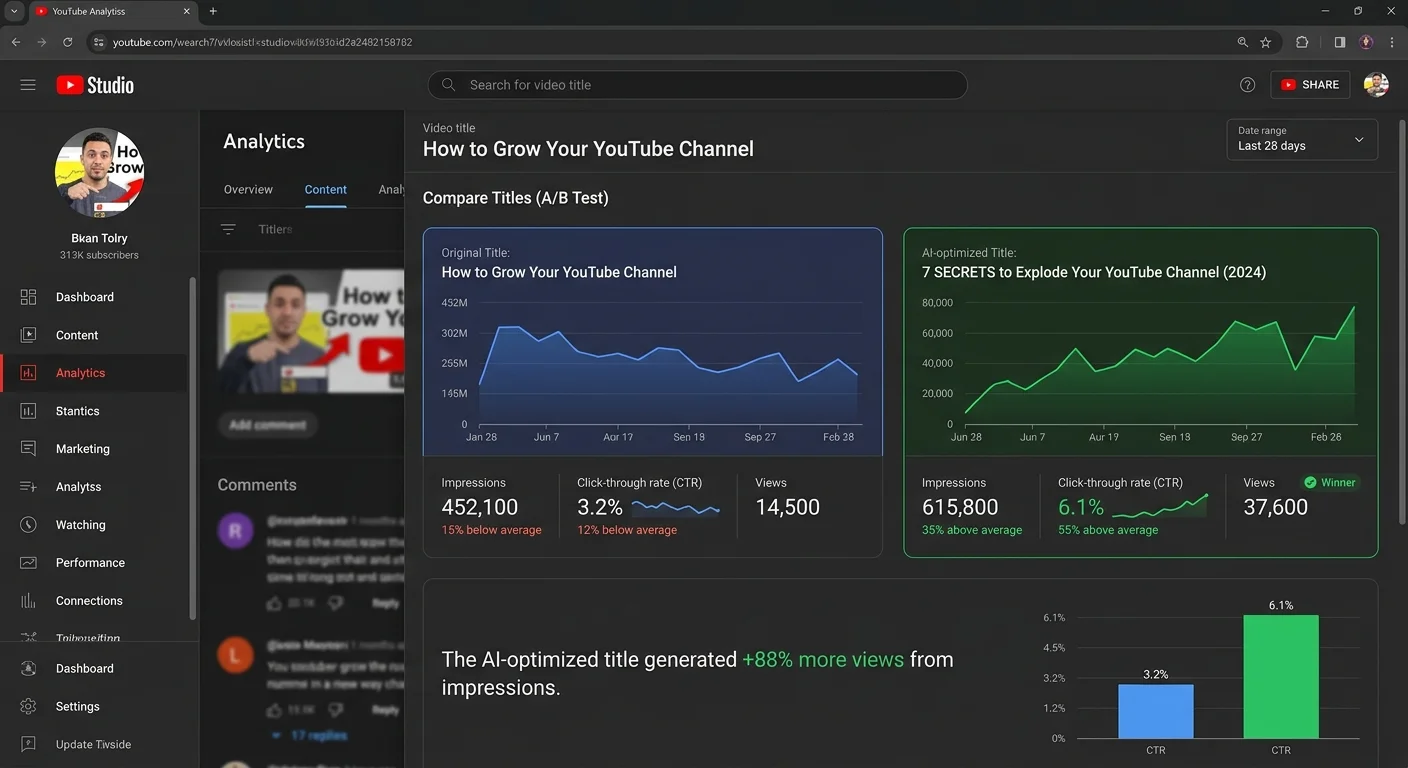
Task: Click the blue 3.2% CTR bar
Action: [1156, 711]
